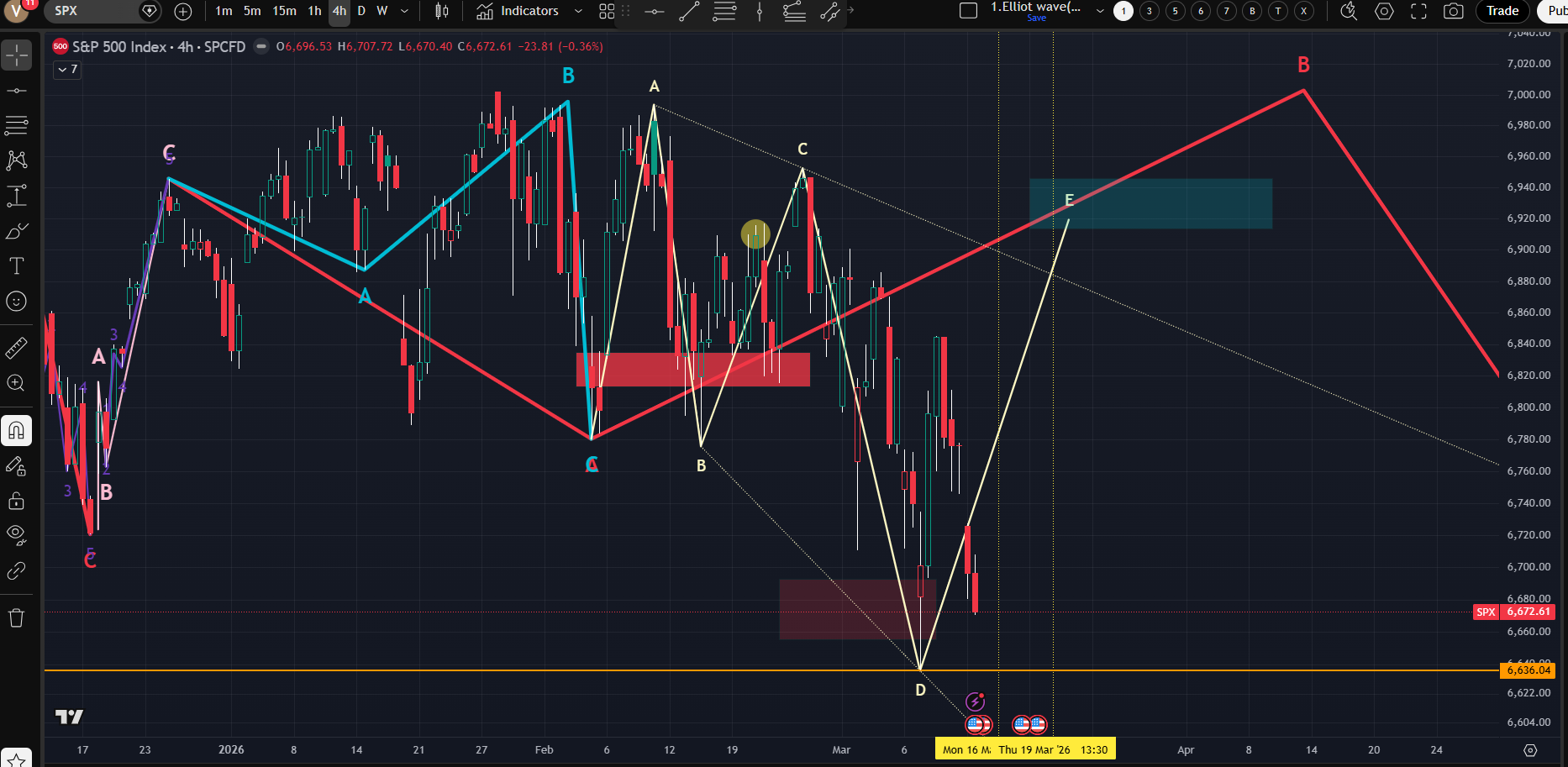Open the trend line tools

click(x=16, y=91)
